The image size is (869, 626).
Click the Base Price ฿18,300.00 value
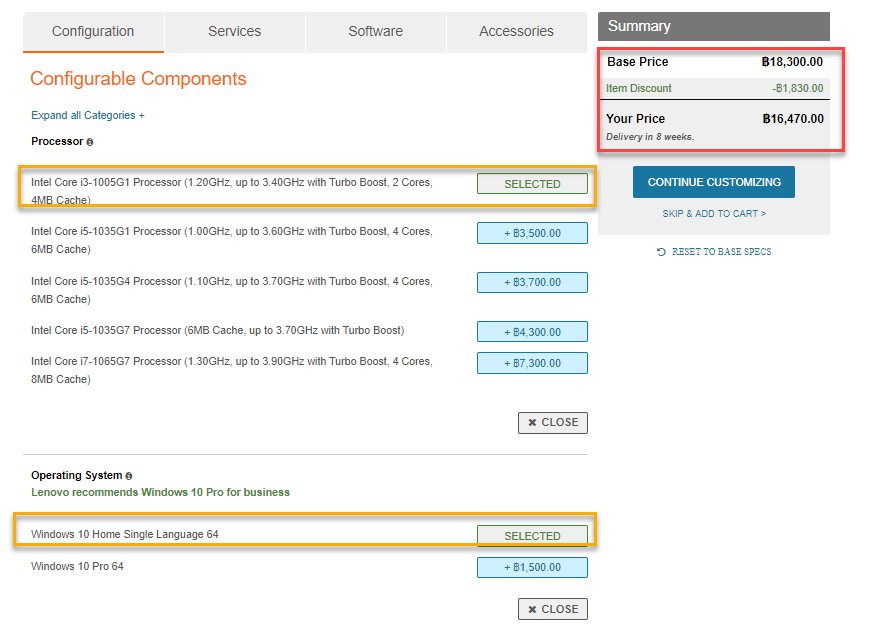pos(792,62)
